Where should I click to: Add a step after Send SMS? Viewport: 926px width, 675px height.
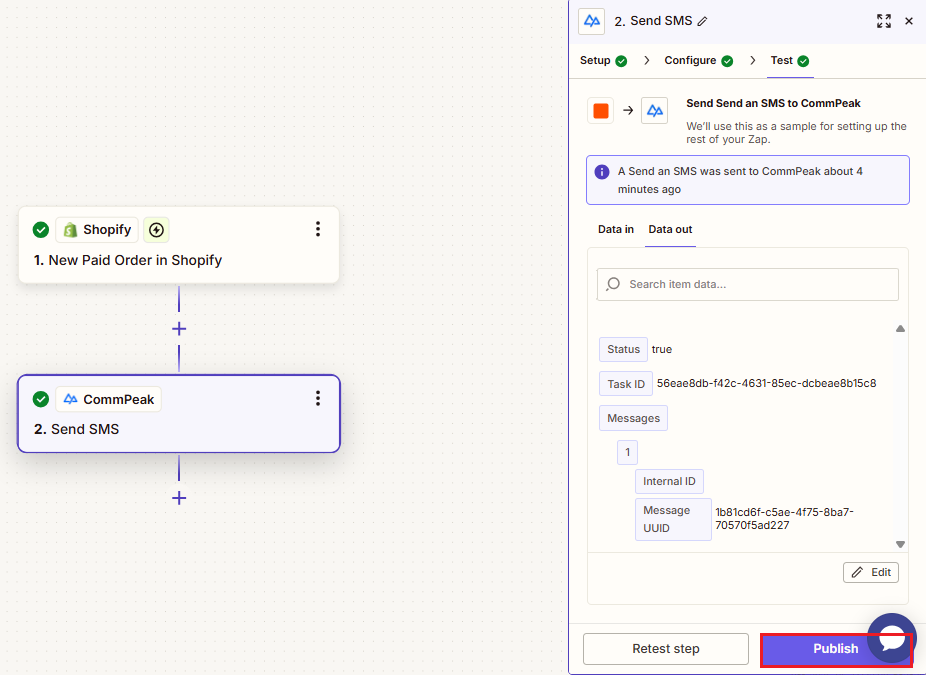[179, 498]
